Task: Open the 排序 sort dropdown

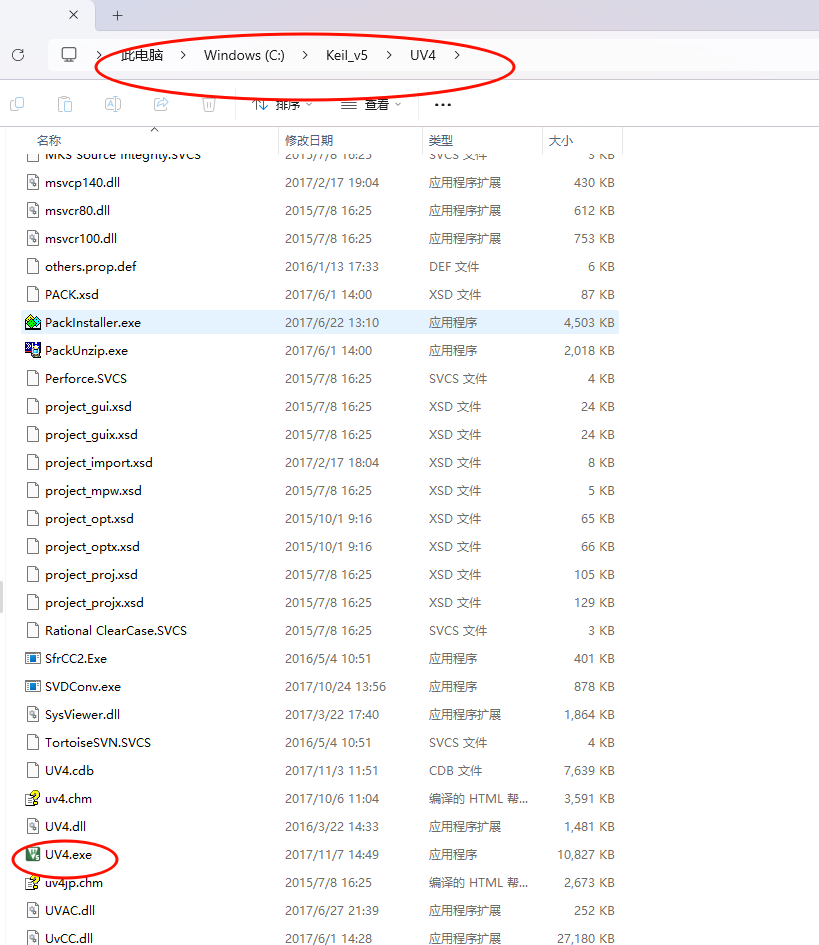Action: 282,105
